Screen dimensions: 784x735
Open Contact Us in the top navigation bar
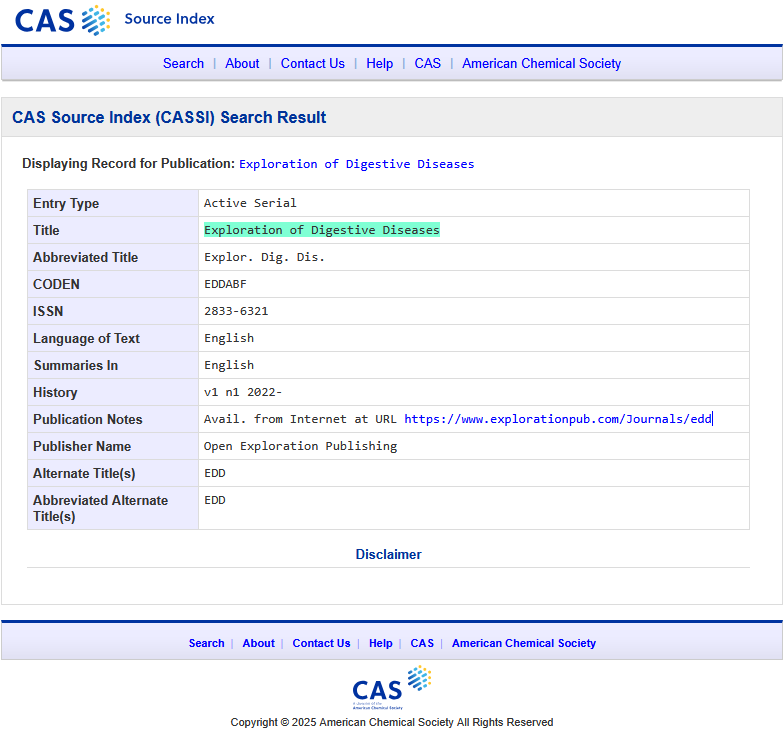click(312, 64)
